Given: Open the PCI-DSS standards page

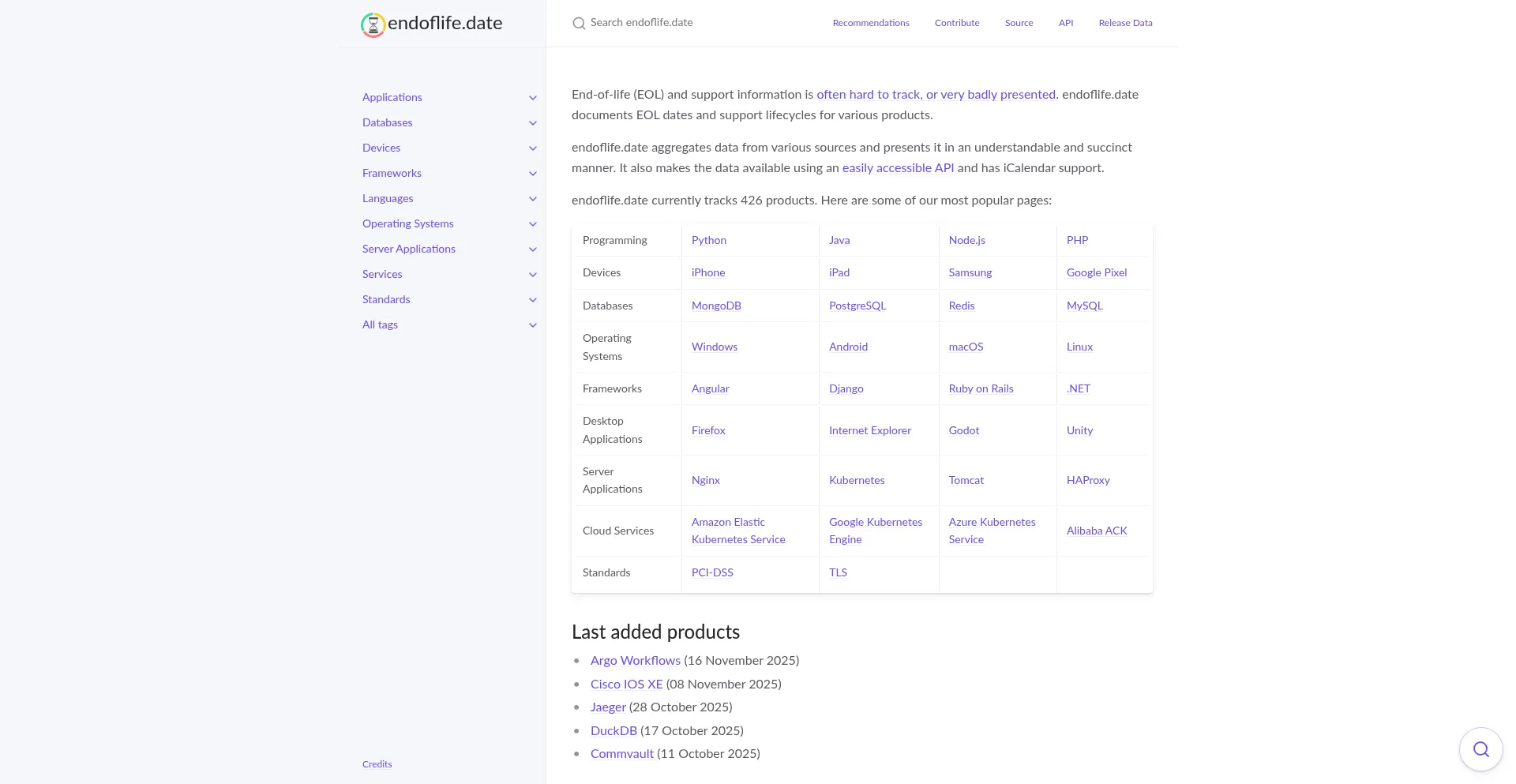Looking at the screenshot, I should pos(712,572).
